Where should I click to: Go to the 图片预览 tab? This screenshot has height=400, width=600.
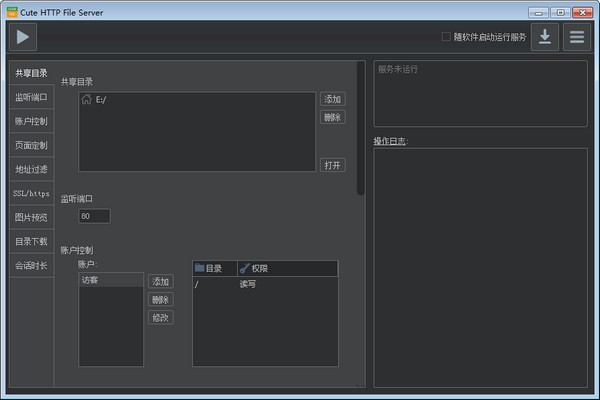click(31, 217)
